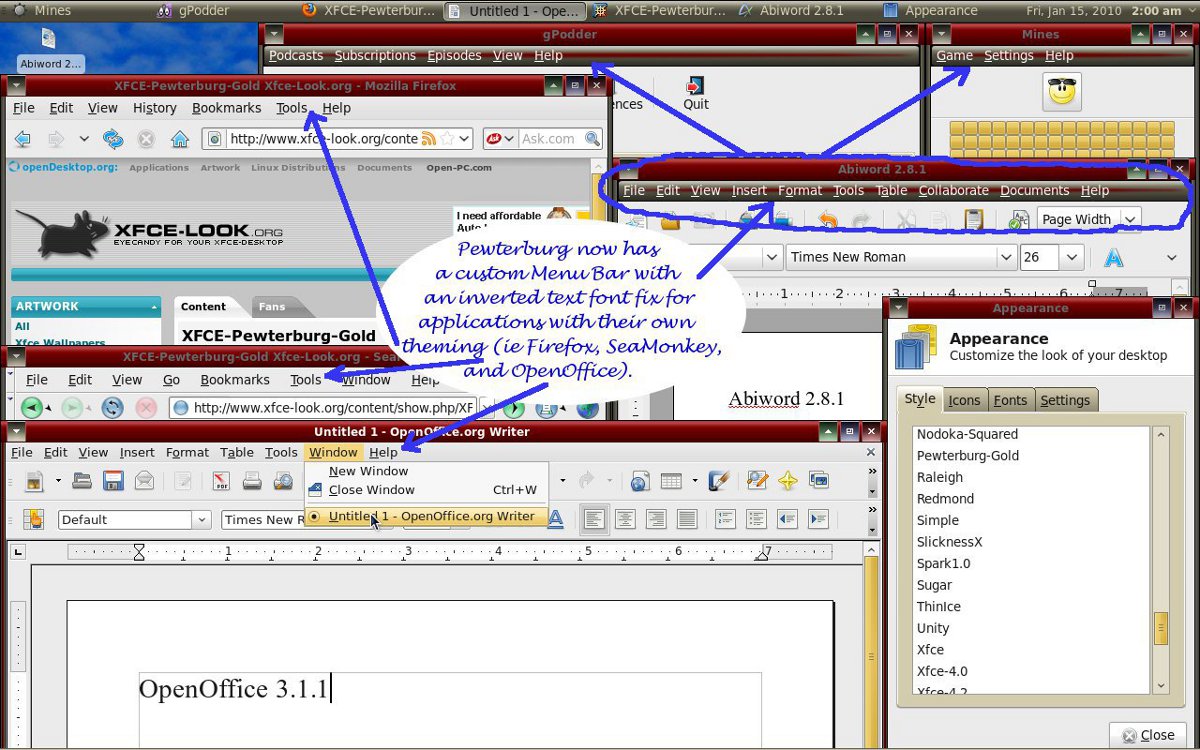The height and width of the screenshot is (750, 1200).
Task: Click SeaMonkey green back button
Action: click(x=33, y=408)
